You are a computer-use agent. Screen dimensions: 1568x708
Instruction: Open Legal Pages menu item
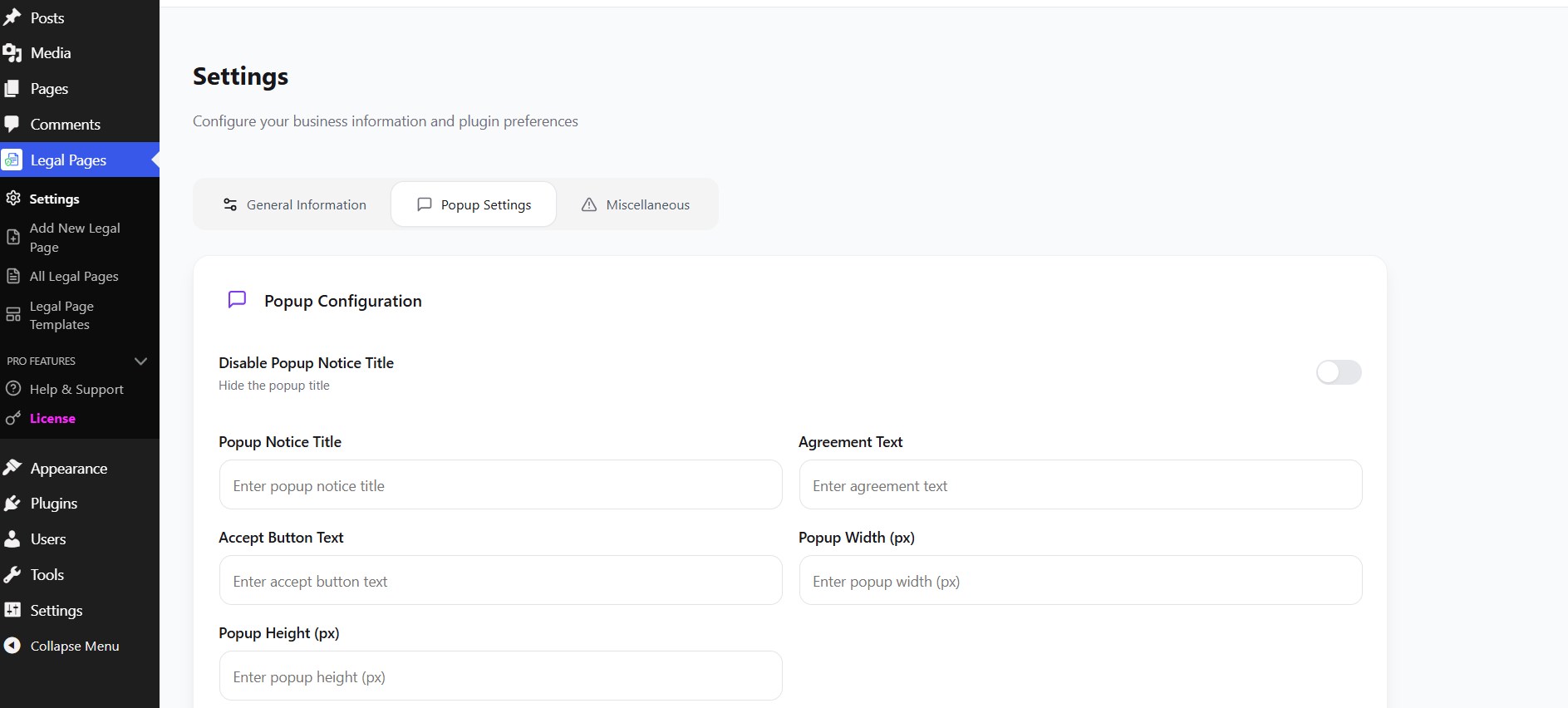pos(80,160)
